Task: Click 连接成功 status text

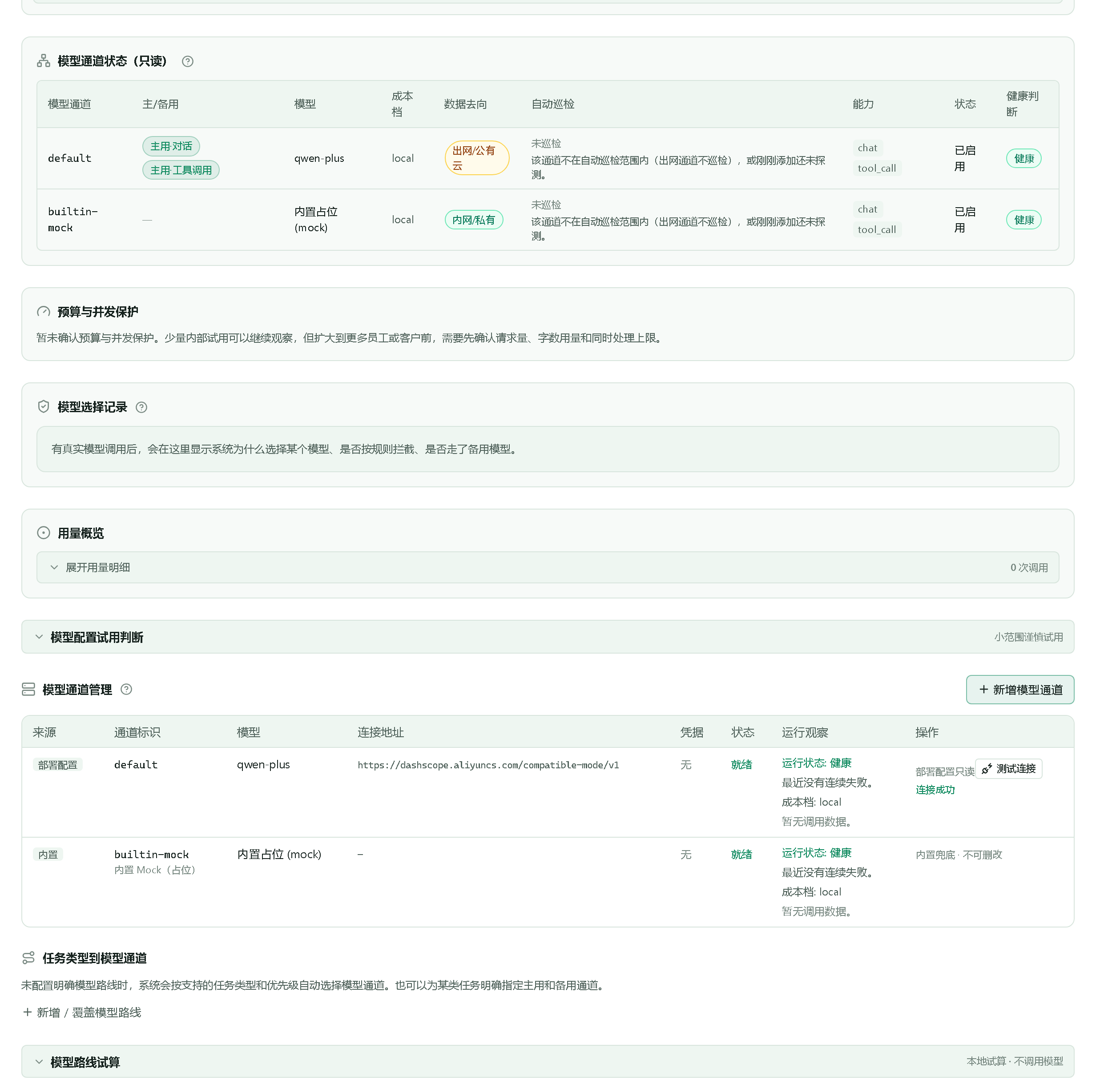Action: 935,790
